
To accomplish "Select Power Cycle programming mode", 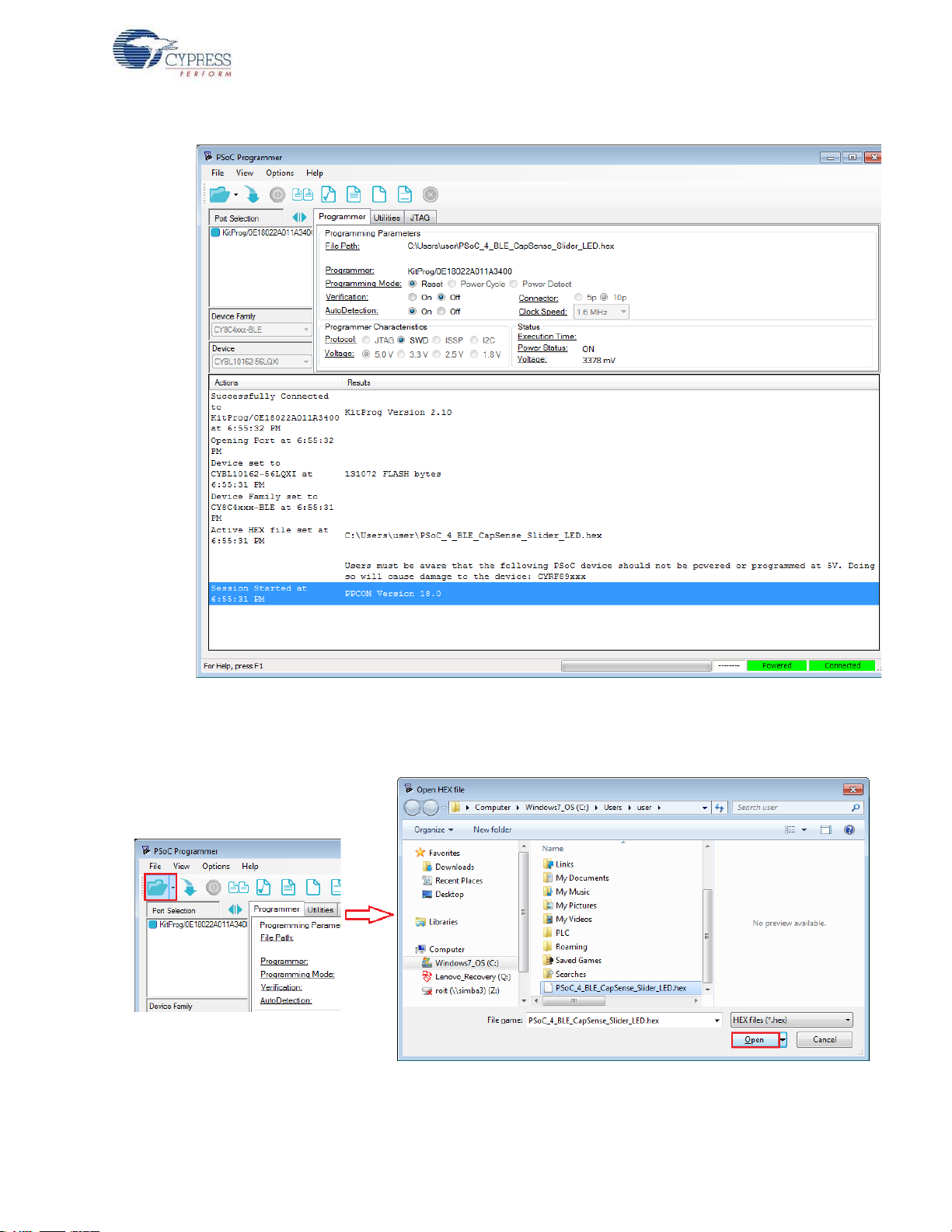I will point(452,284).
